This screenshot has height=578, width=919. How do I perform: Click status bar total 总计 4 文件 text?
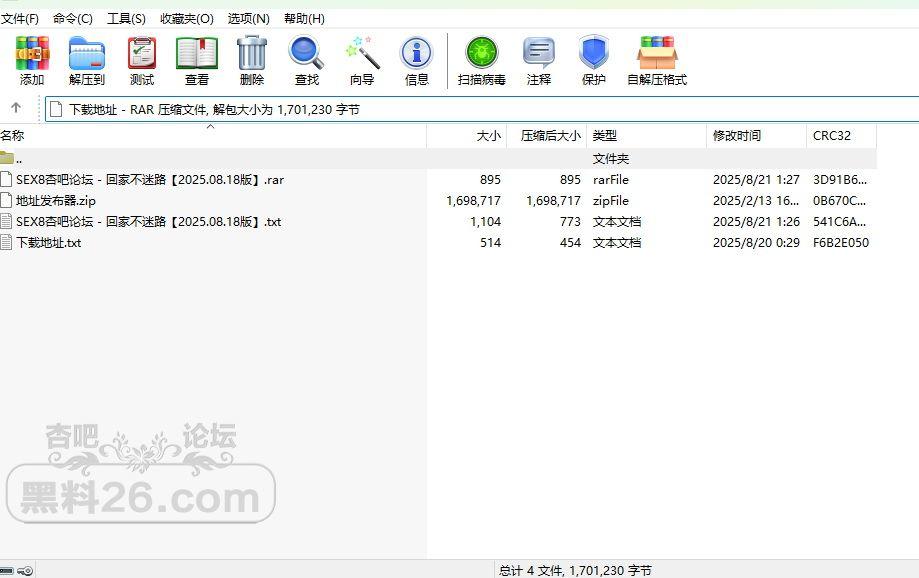click(575, 570)
